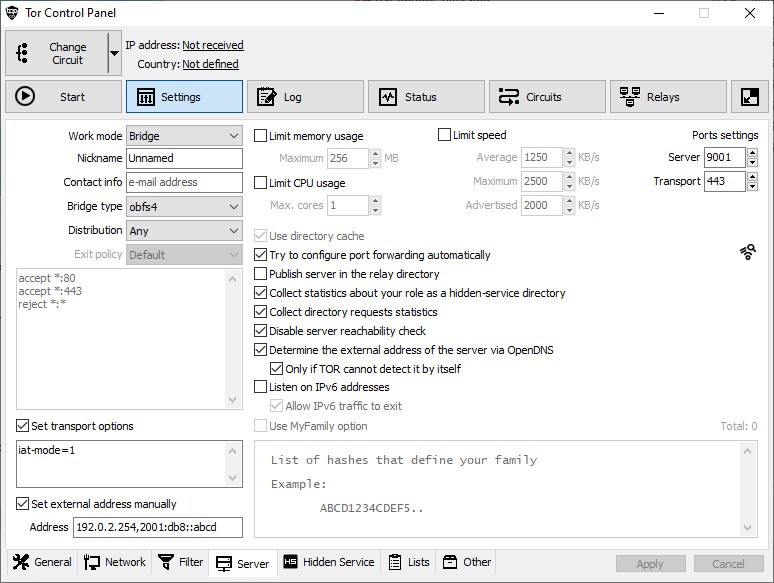Click MyFamily list scrollbar down arrow
The image size is (774, 583).
click(747, 528)
